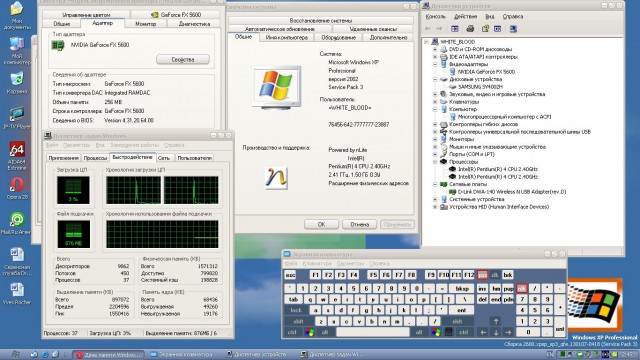Collapse Процессоры tree node

(435, 162)
